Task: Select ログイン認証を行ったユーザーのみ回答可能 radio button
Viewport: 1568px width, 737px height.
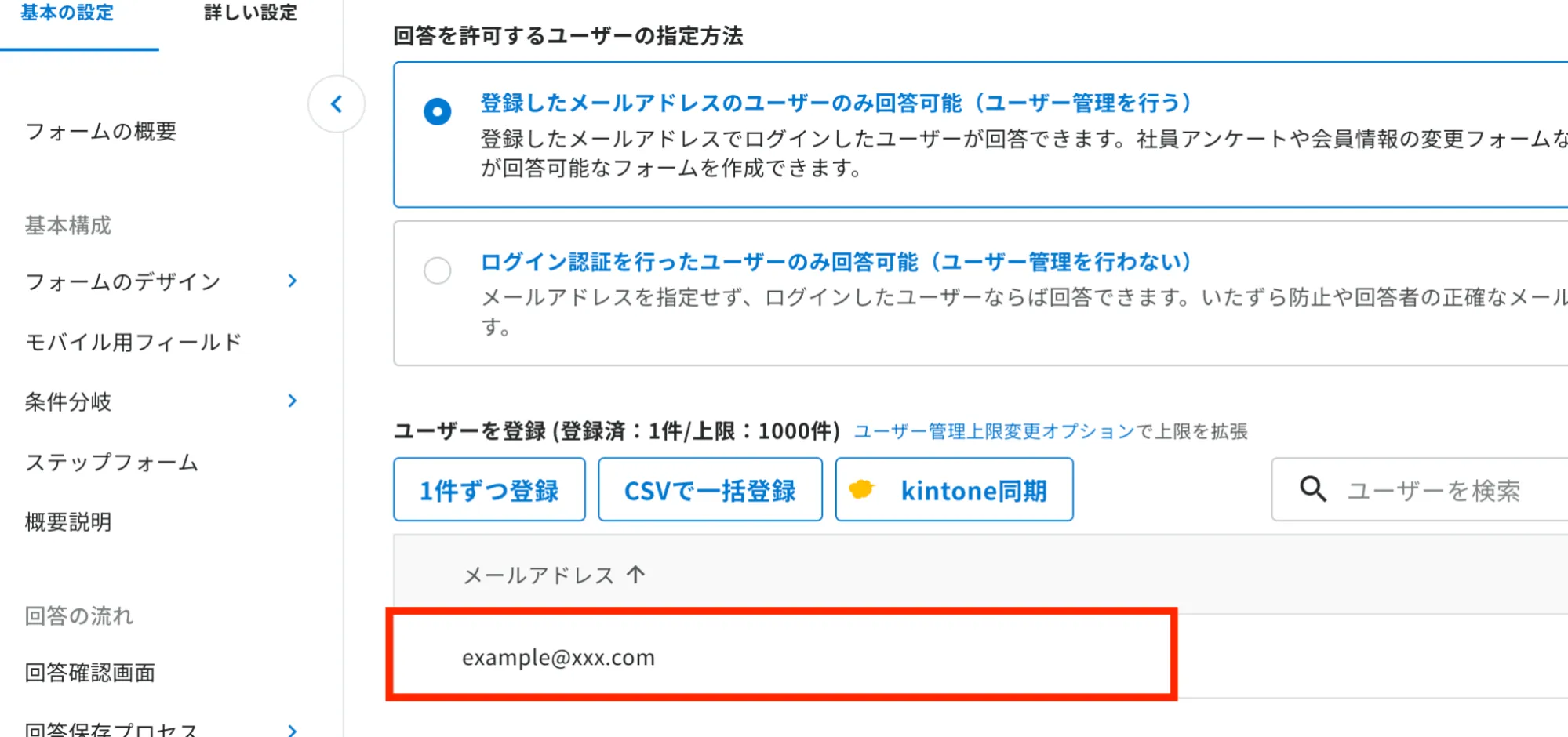Action: [437, 270]
